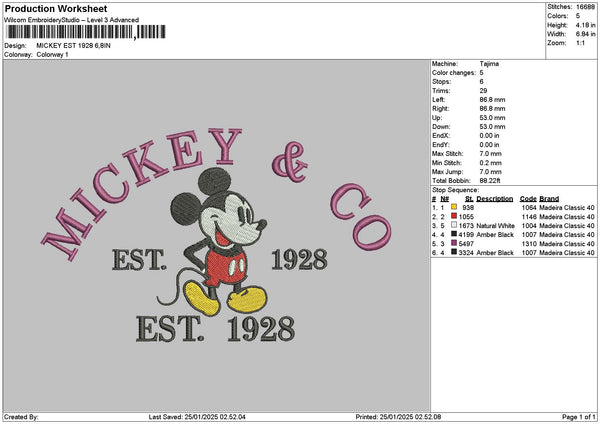Click the black swatch in the 3324 stitch row
Viewport: 600px width, 424px height.
pyautogui.click(x=454, y=252)
